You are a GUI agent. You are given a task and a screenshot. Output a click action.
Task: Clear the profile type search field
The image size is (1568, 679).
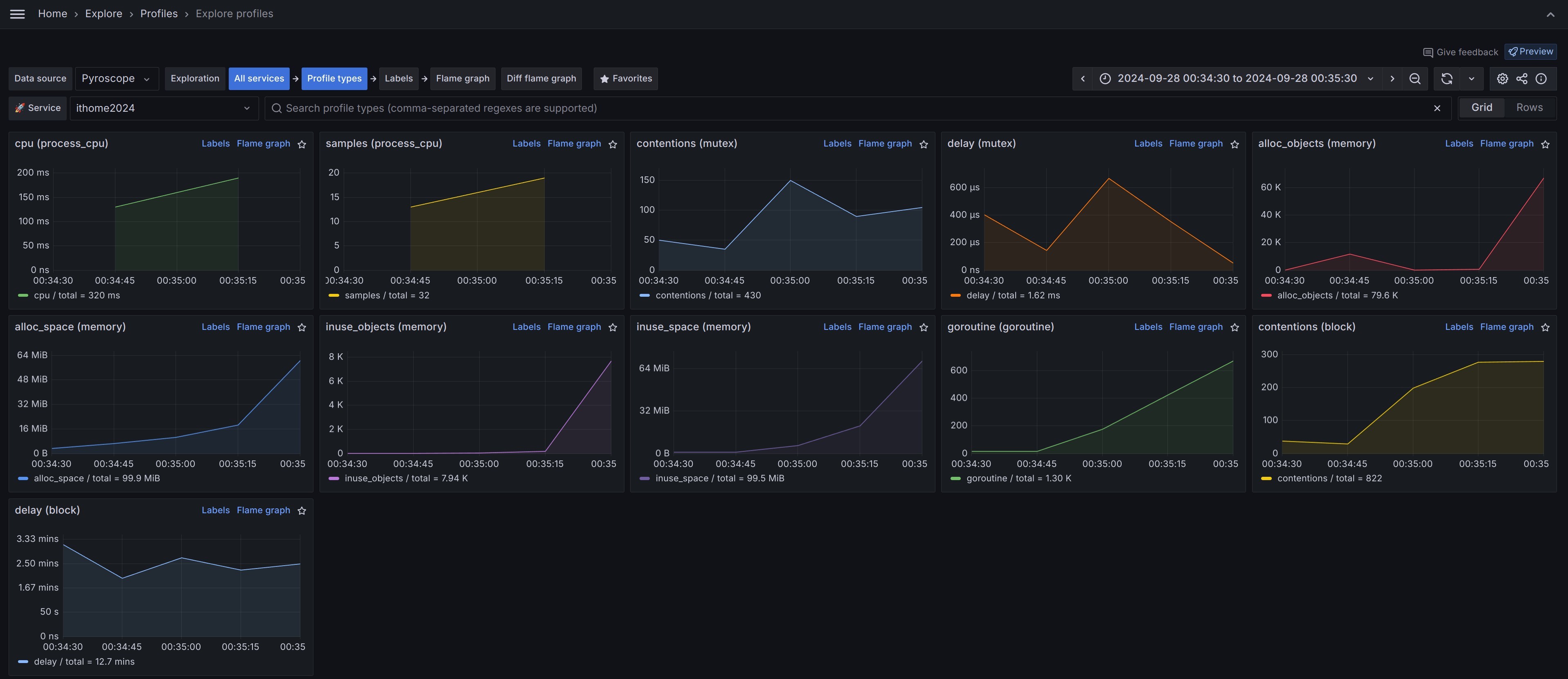pyautogui.click(x=1437, y=108)
